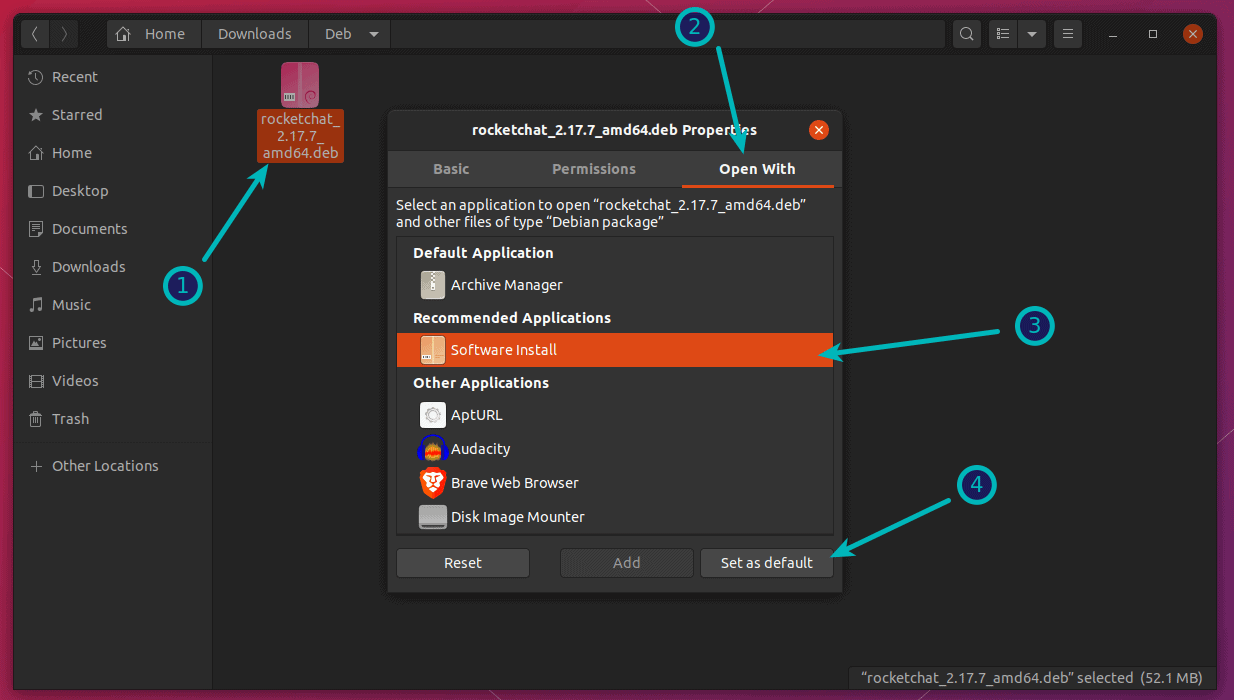Image resolution: width=1234 pixels, height=700 pixels.
Task: Open the Starred section in sidebar
Action: [76, 114]
